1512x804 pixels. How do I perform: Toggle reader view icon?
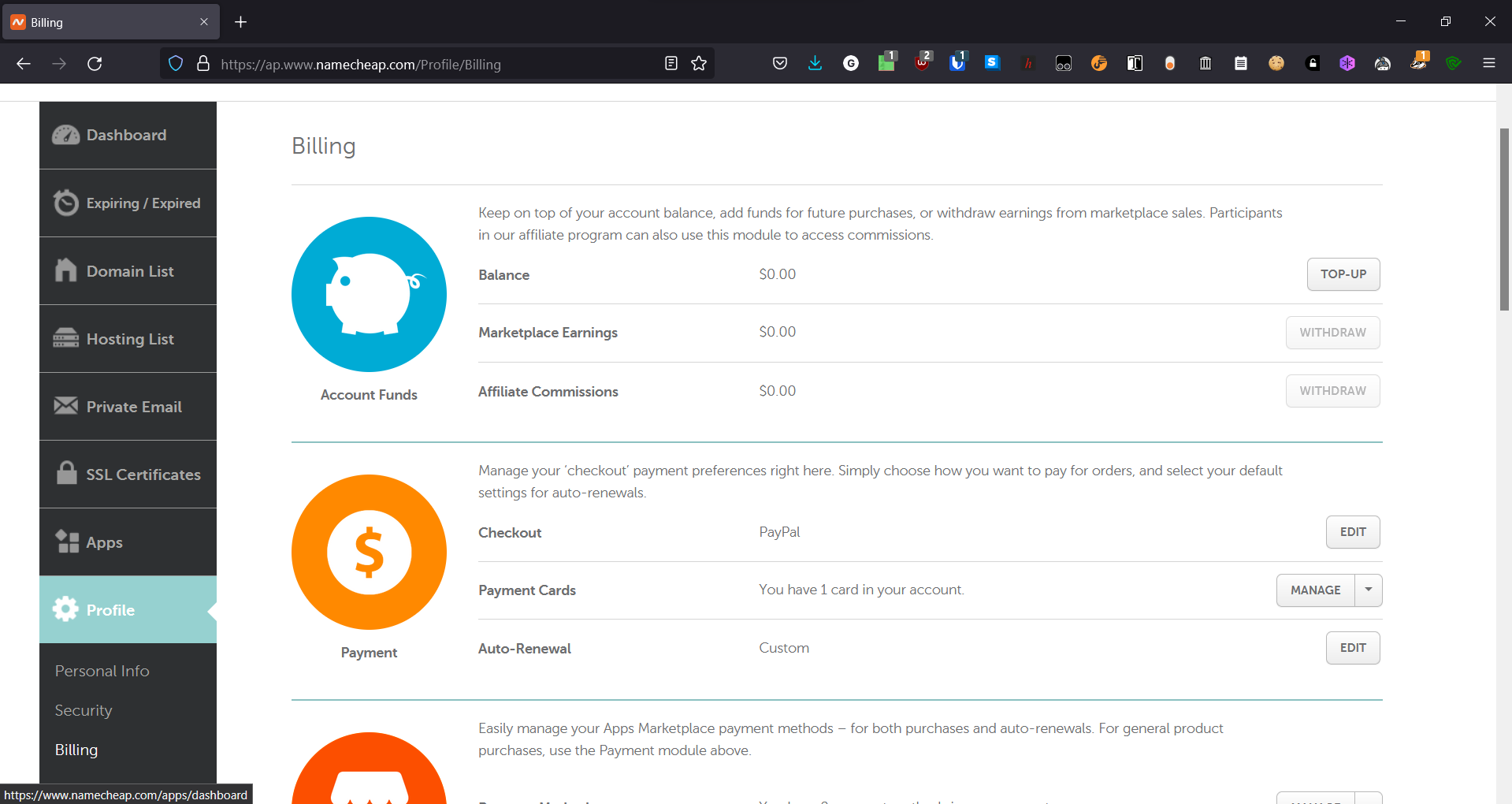pos(671,64)
